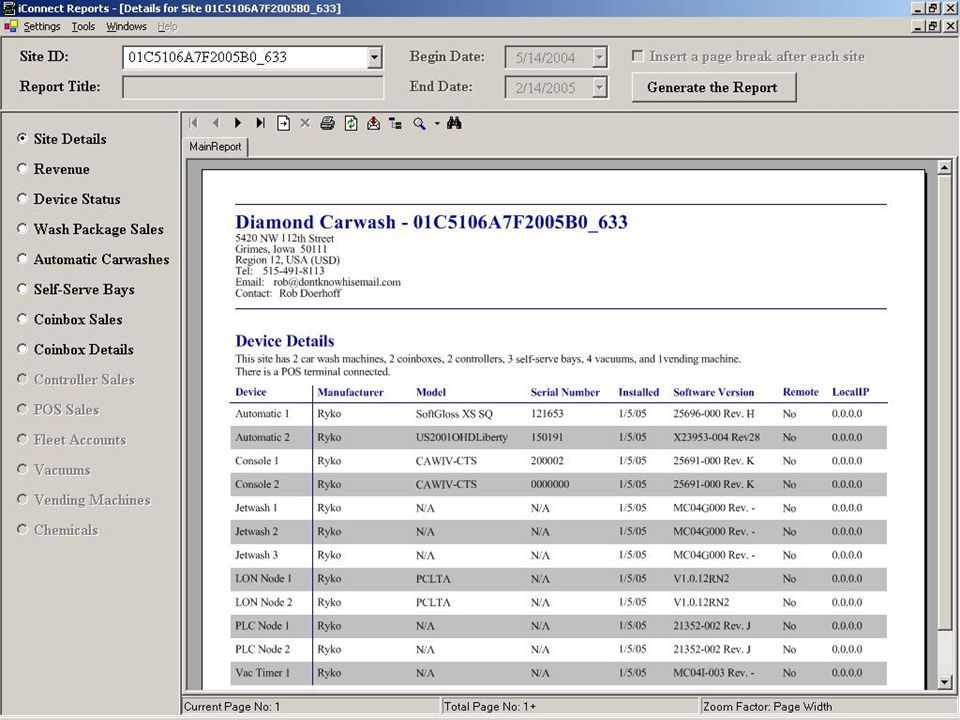The width and height of the screenshot is (960, 720).
Task: Click into the Report Title field
Action: click(x=253, y=88)
